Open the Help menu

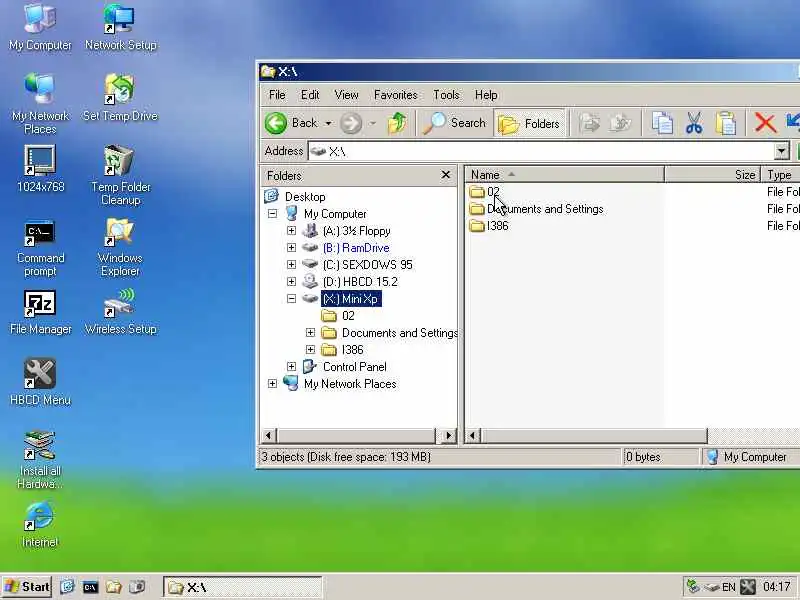coord(486,95)
